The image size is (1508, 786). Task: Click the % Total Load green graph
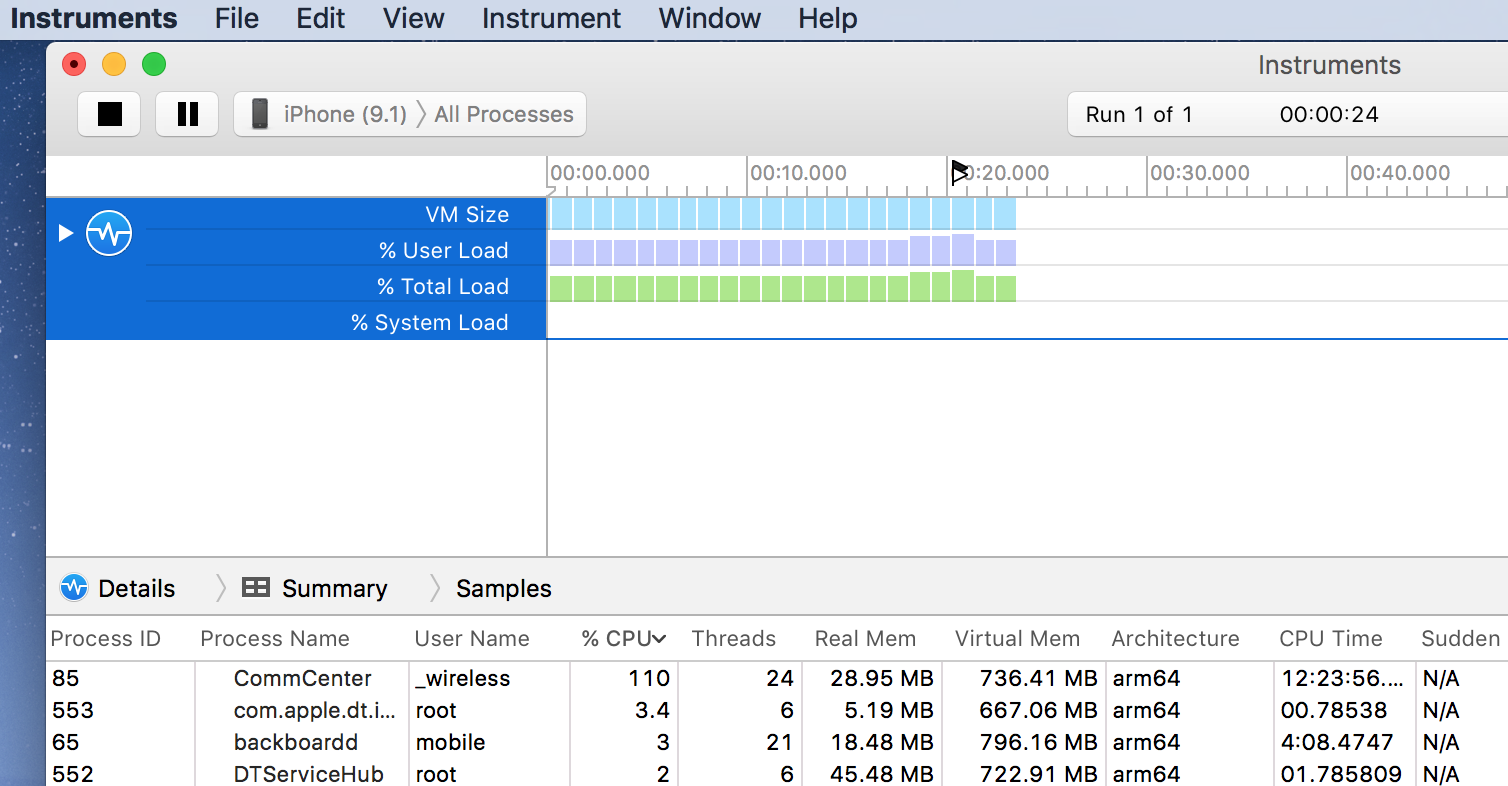(782, 288)
